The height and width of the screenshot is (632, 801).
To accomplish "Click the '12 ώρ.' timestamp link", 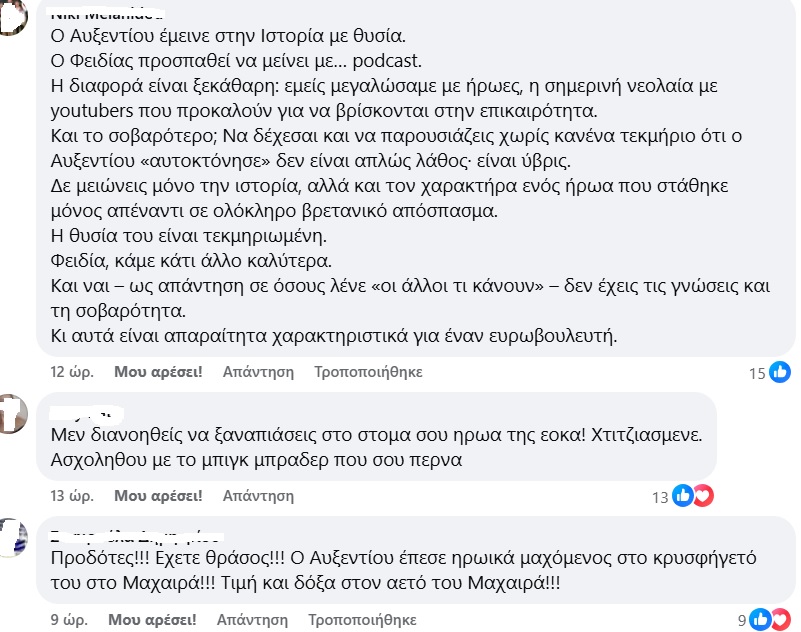I will [x=72, y=372].
